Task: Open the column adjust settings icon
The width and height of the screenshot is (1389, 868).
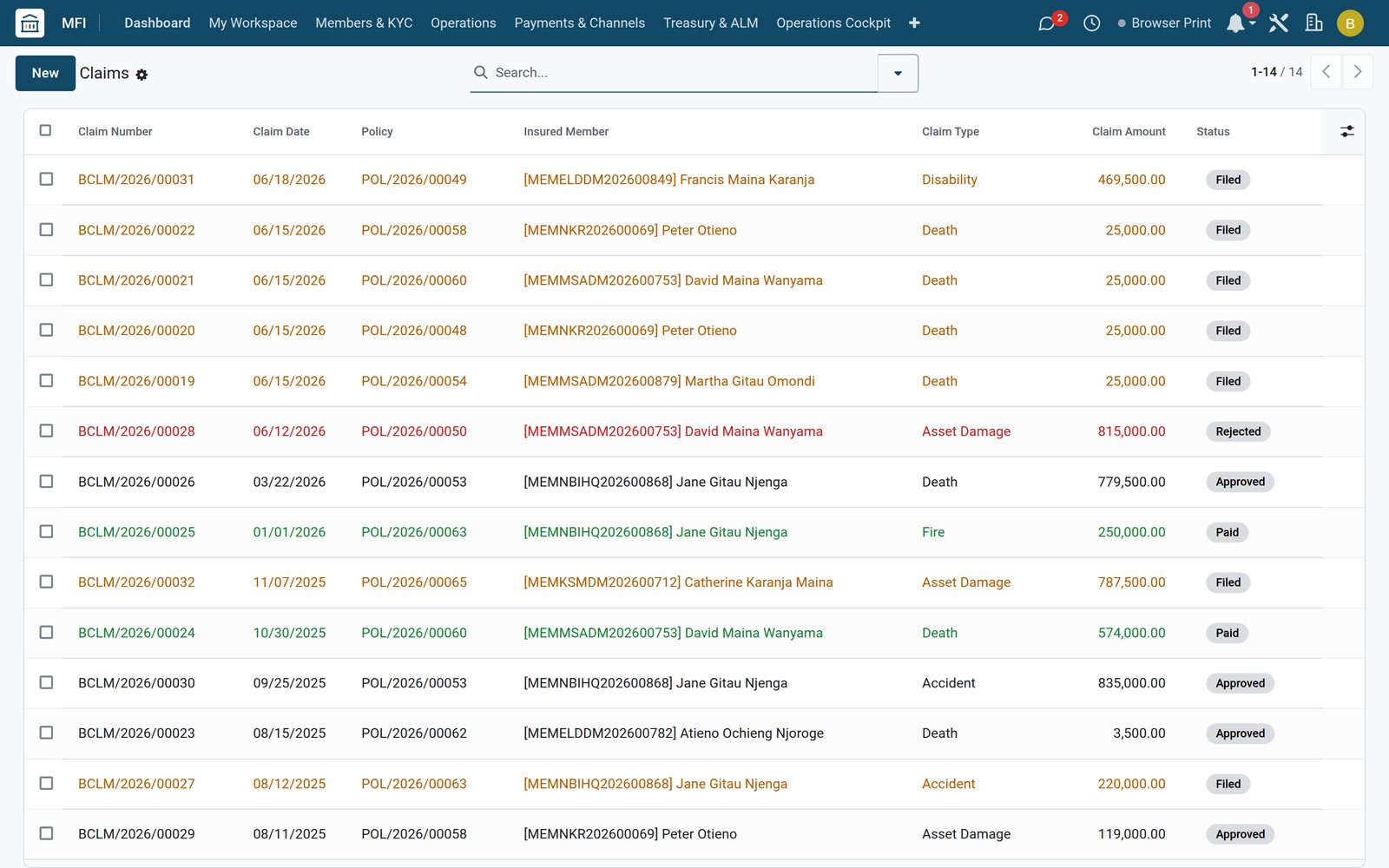Action: 1346,131
